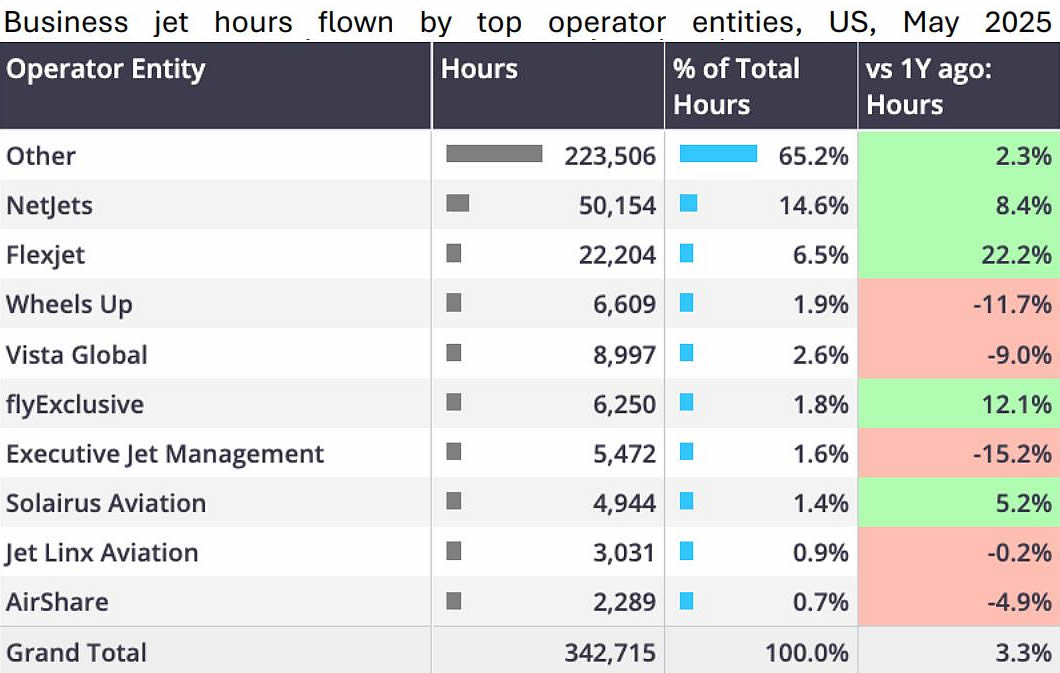Select the "Executive Jet Management" operator name
This screenshot has width=1060, height=673.
(x=165, y=454)
